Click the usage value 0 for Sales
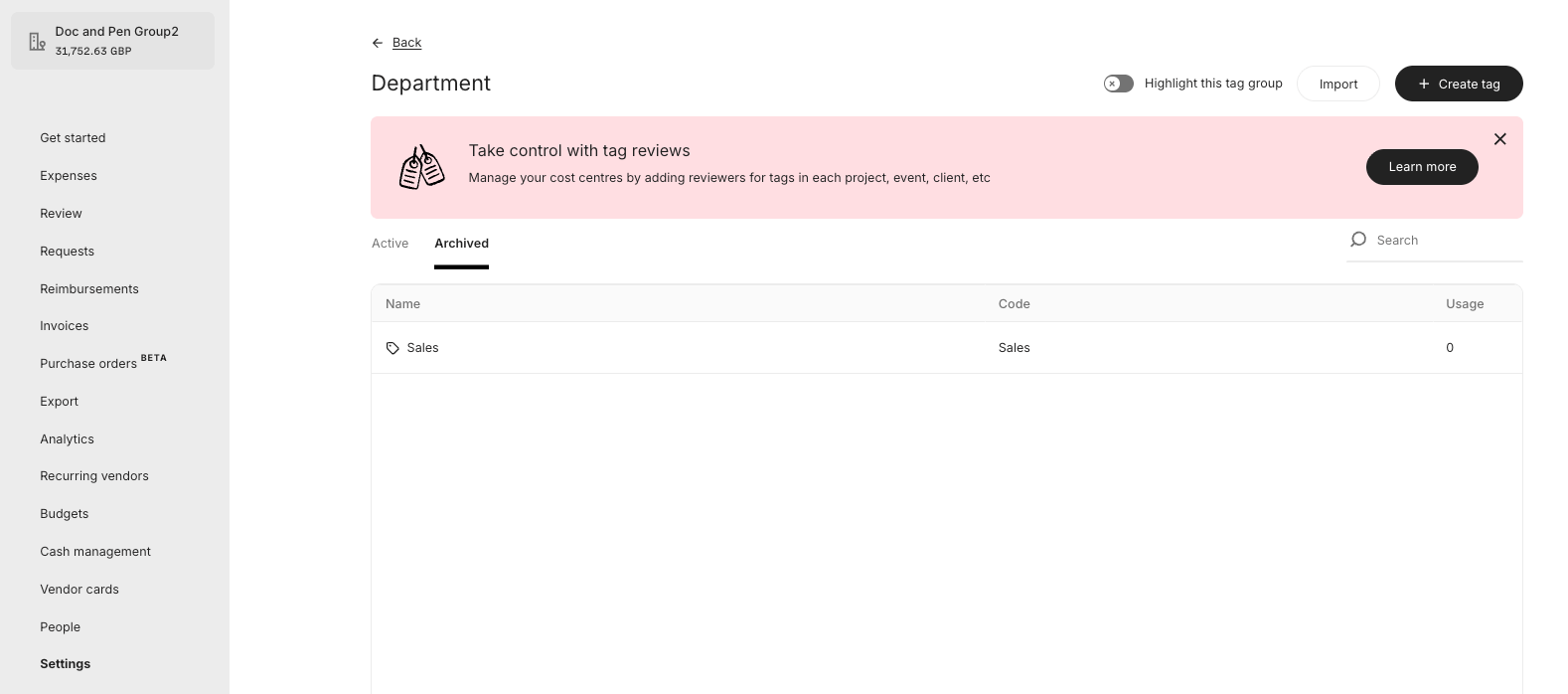 (1450, 348)
